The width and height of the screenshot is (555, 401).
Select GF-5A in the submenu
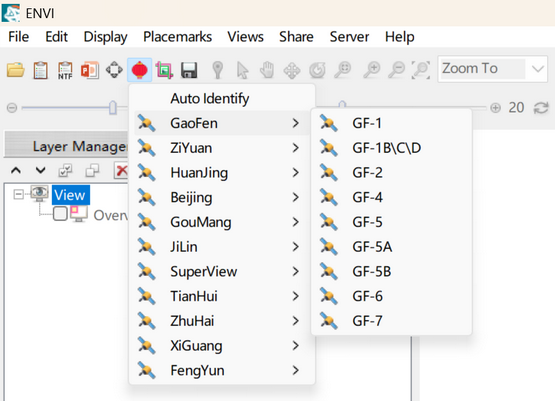(391, 247)
